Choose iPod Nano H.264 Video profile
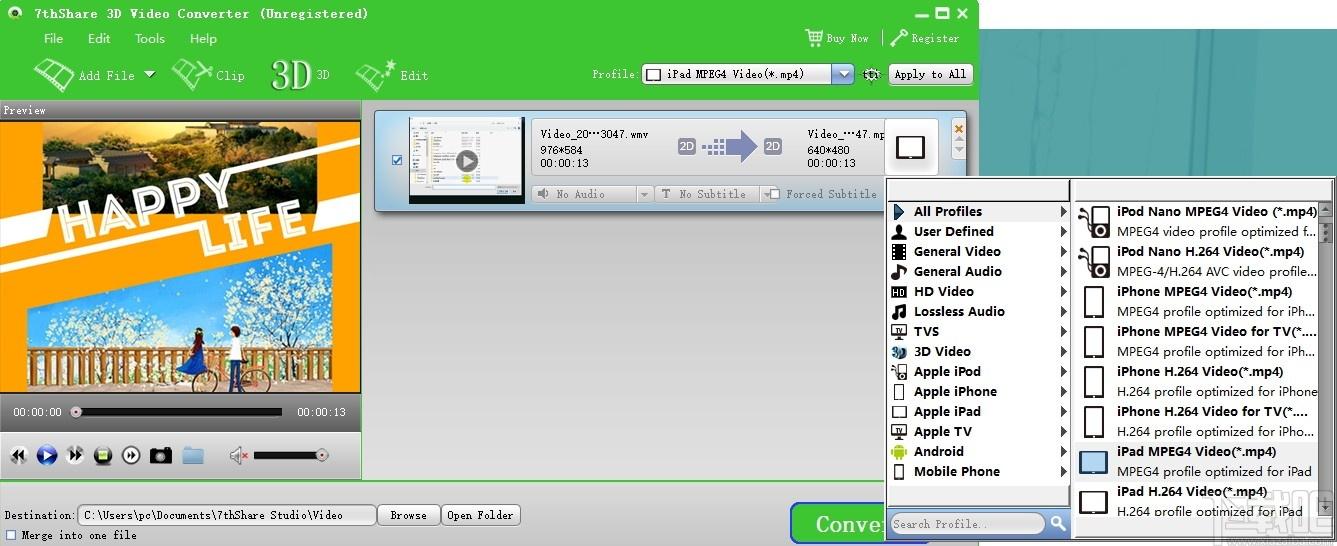 tap(1198, 261)
